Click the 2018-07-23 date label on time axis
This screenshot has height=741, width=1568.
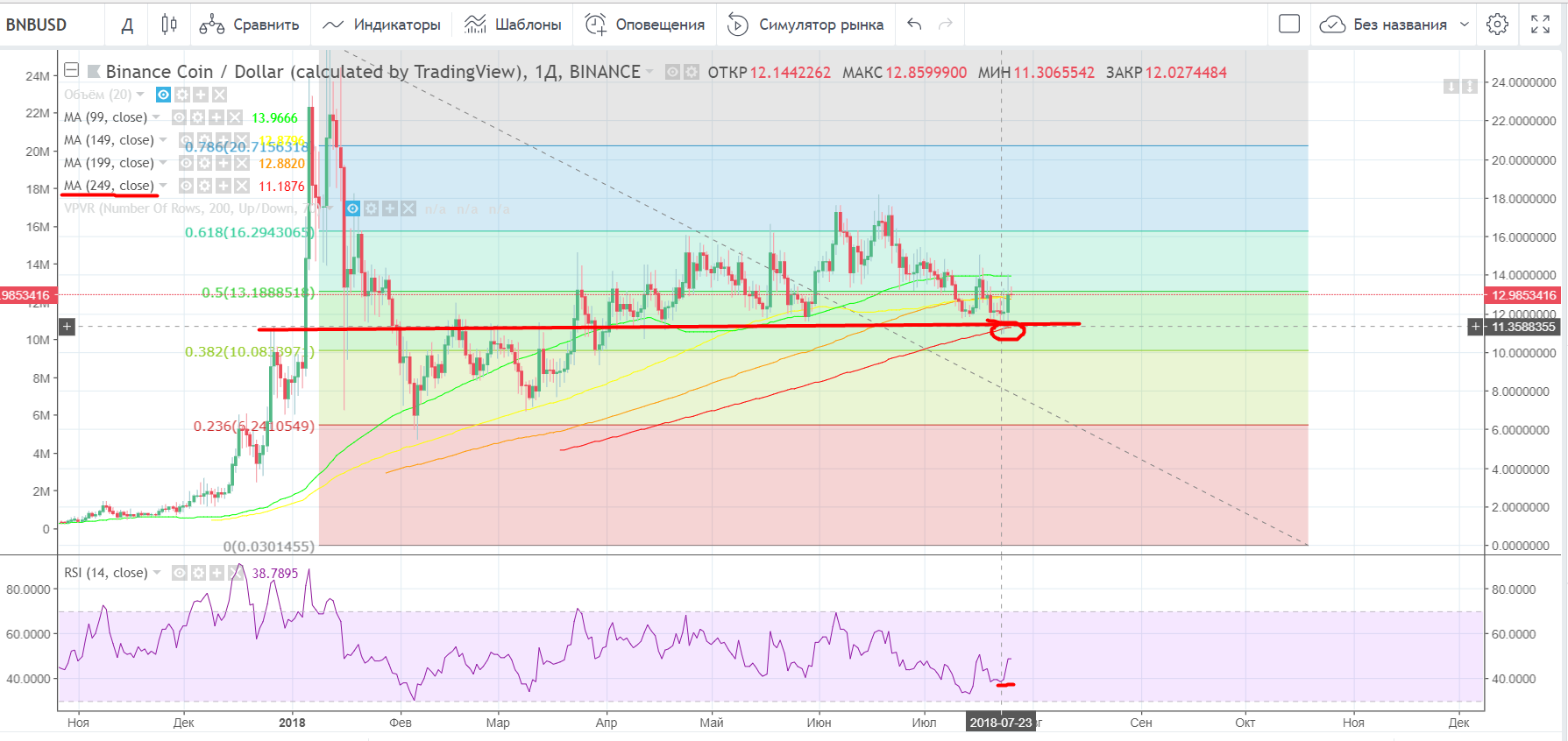tap(1001, 723)
